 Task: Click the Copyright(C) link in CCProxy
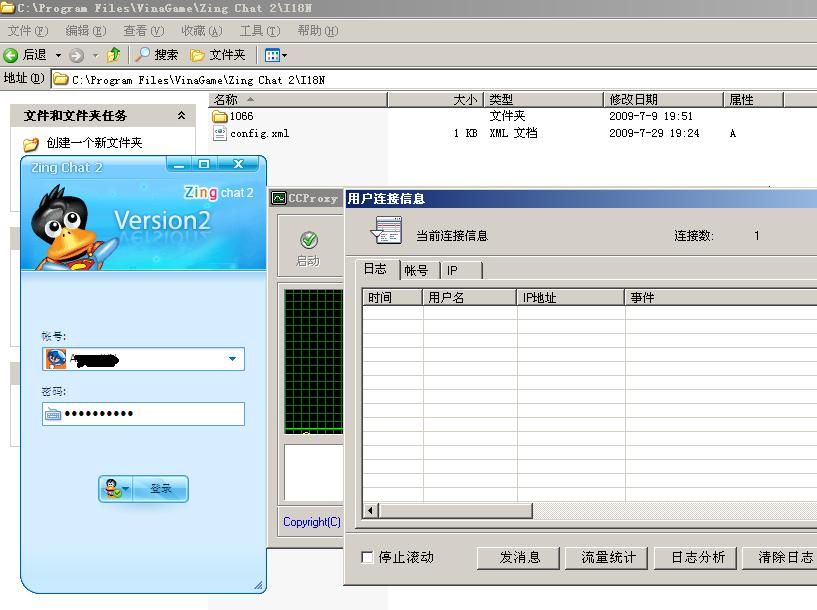point(312,522)
